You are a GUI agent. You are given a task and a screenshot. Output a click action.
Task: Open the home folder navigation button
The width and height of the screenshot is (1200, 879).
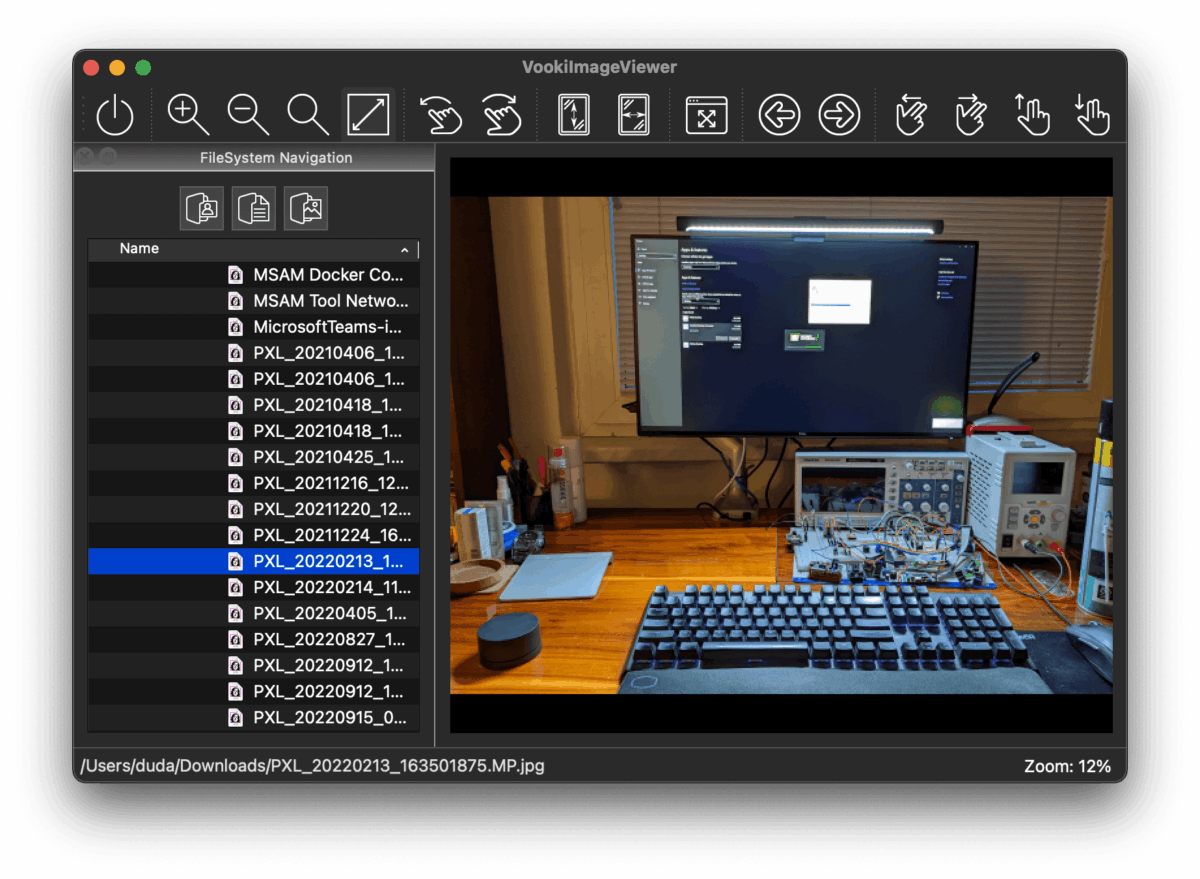[202, 208]
